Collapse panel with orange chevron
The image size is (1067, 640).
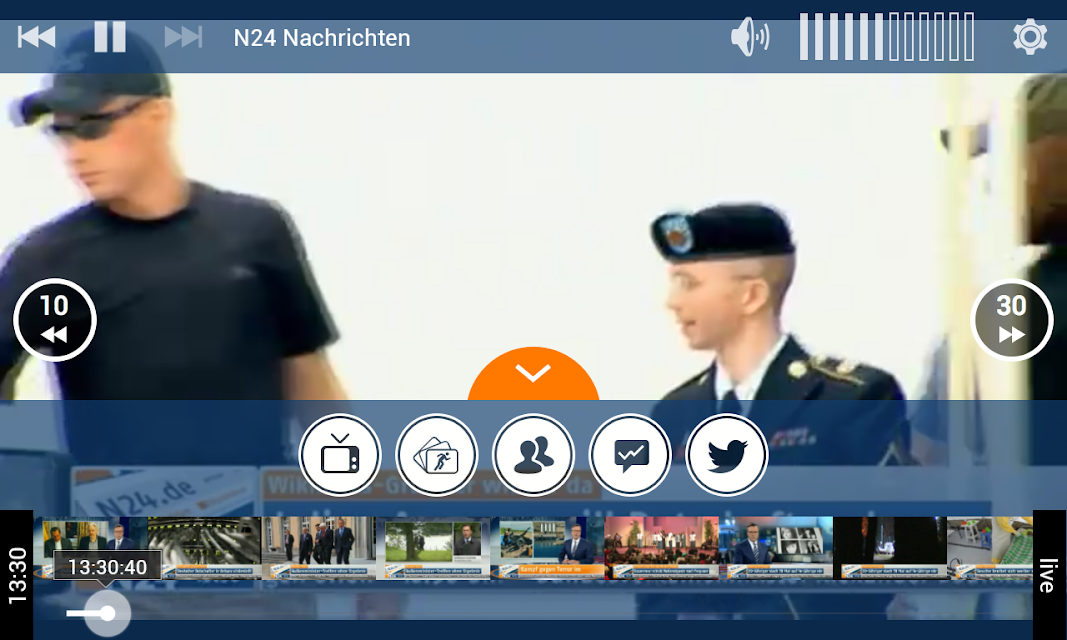(533, 373)
